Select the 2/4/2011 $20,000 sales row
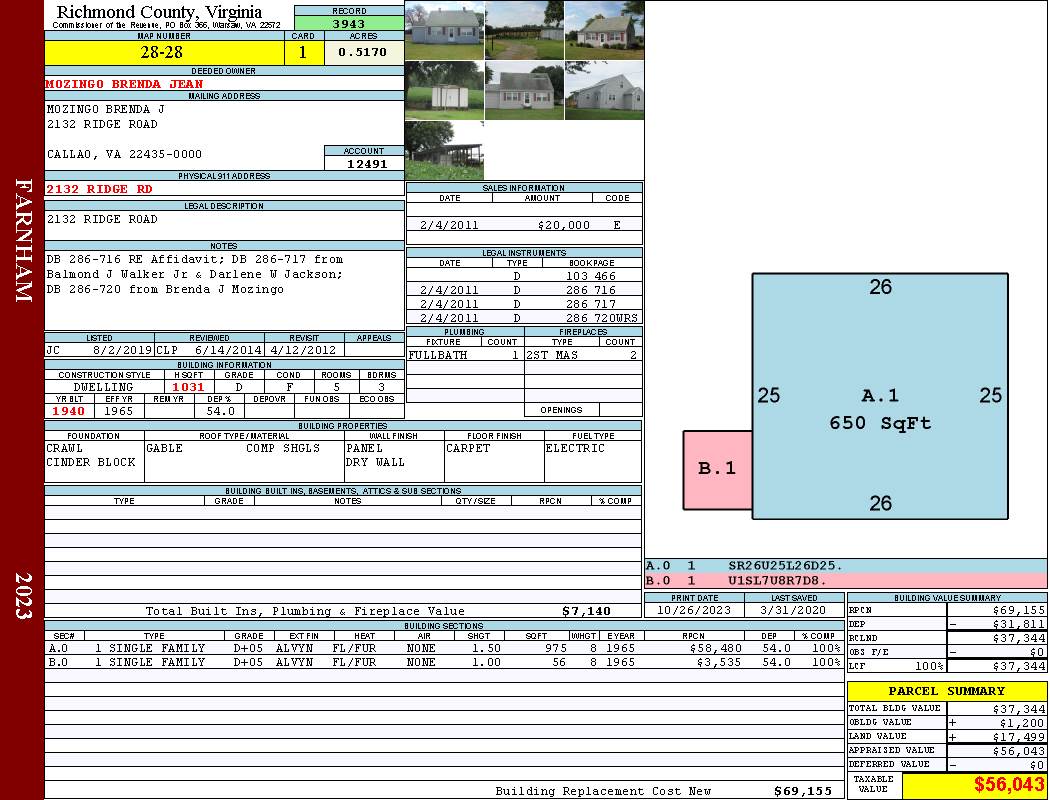This screenshot has height=800, width=1050. [524, 225]
